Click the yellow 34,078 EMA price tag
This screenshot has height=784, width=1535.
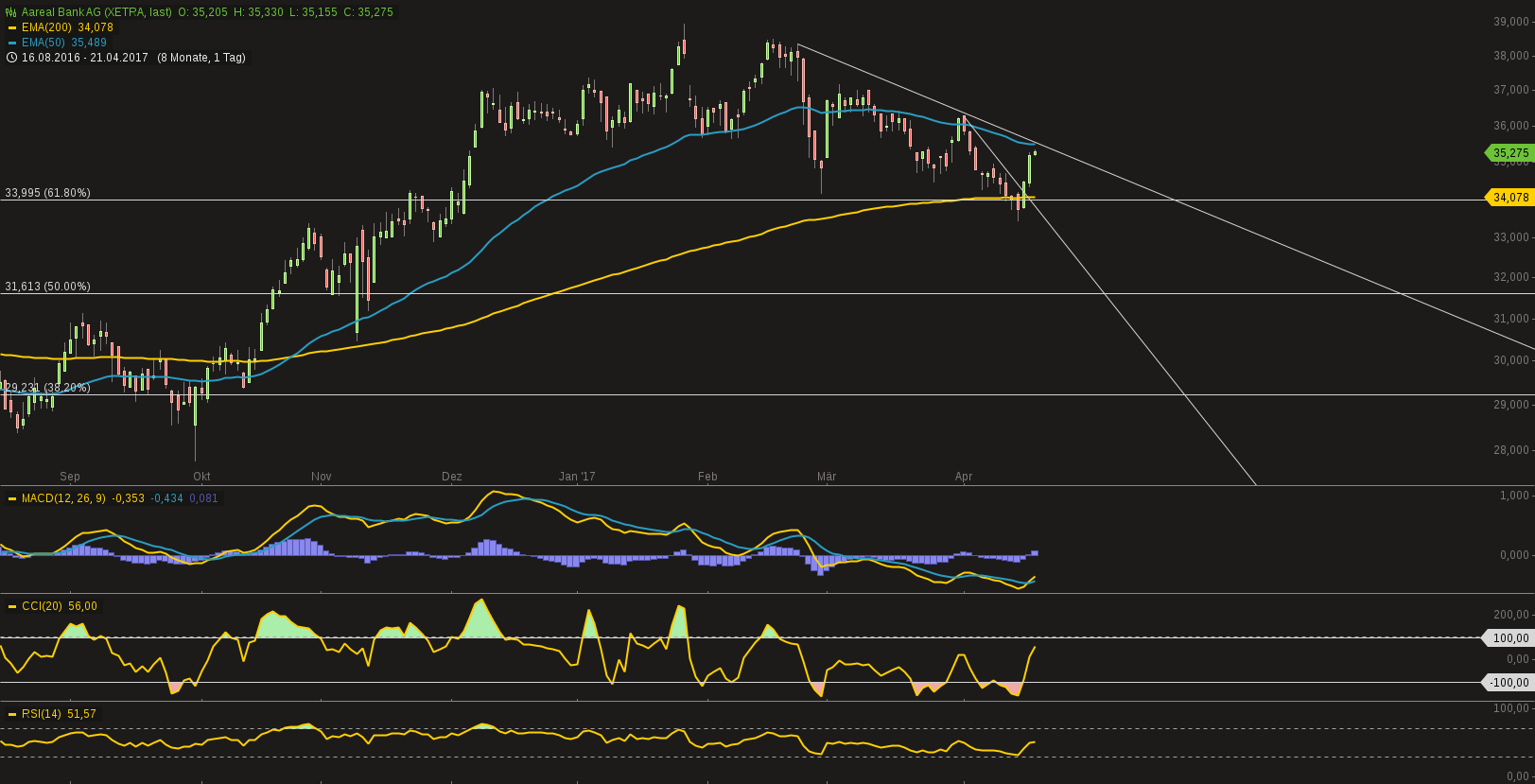(1510, 198)
